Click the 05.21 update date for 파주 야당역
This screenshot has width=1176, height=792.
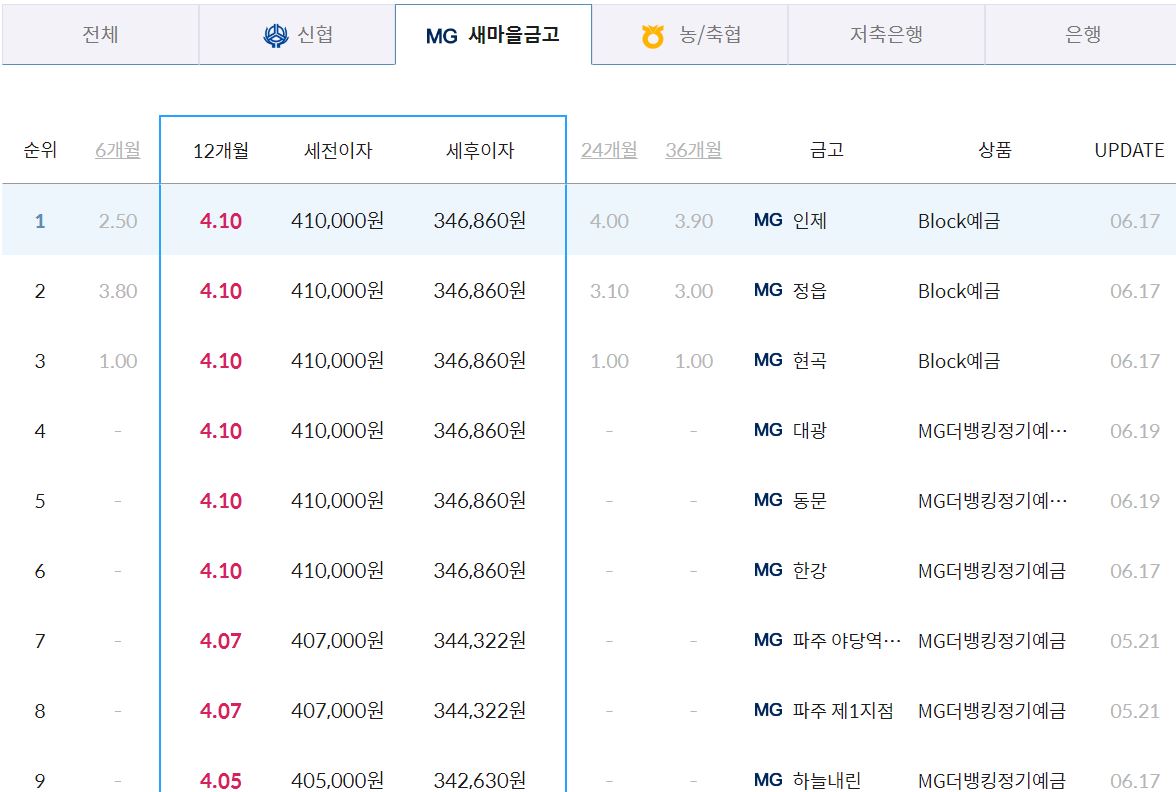tap(1135, 641)
